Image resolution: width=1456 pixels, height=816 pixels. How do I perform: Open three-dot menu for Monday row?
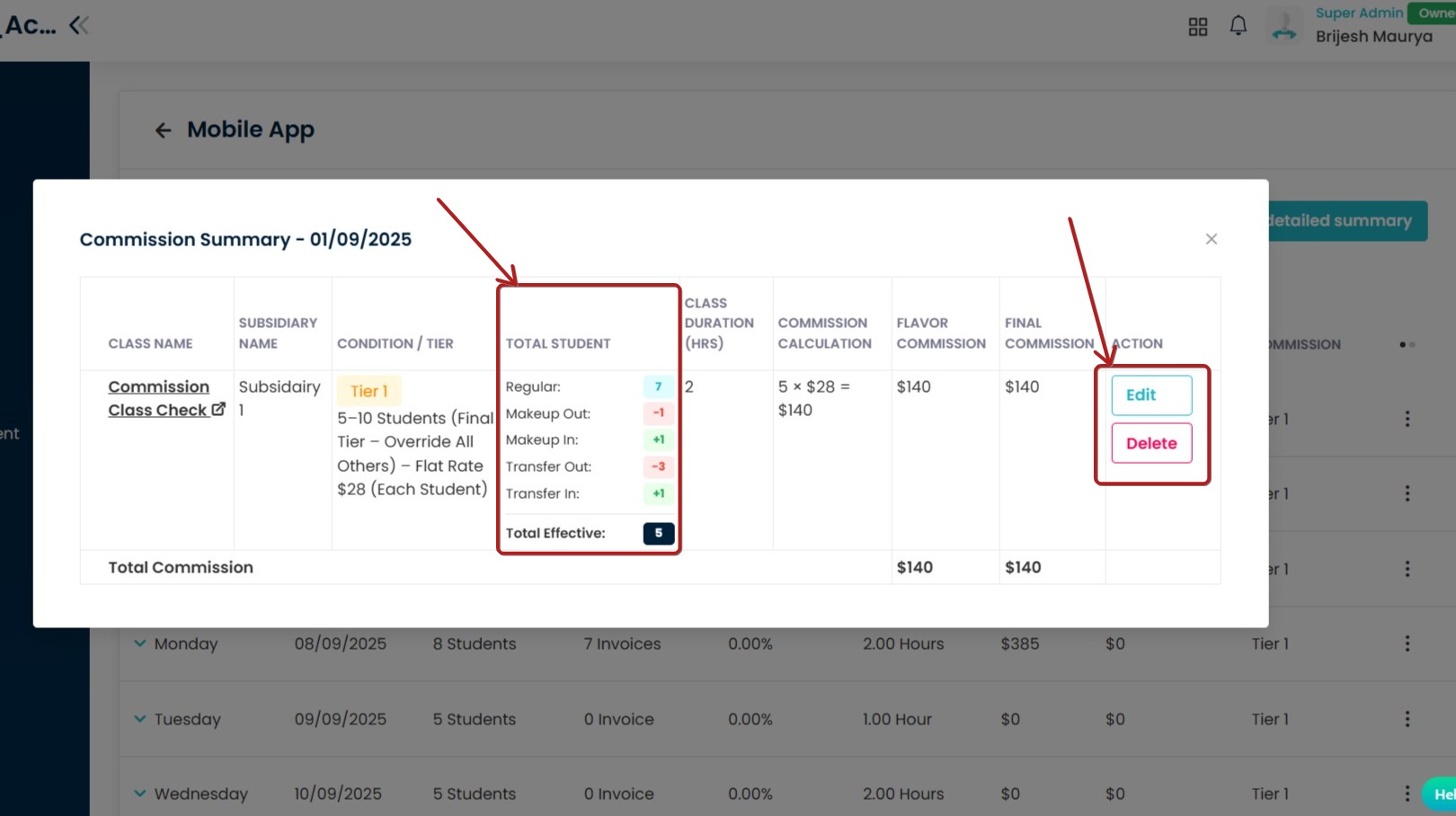[1407, 643]
